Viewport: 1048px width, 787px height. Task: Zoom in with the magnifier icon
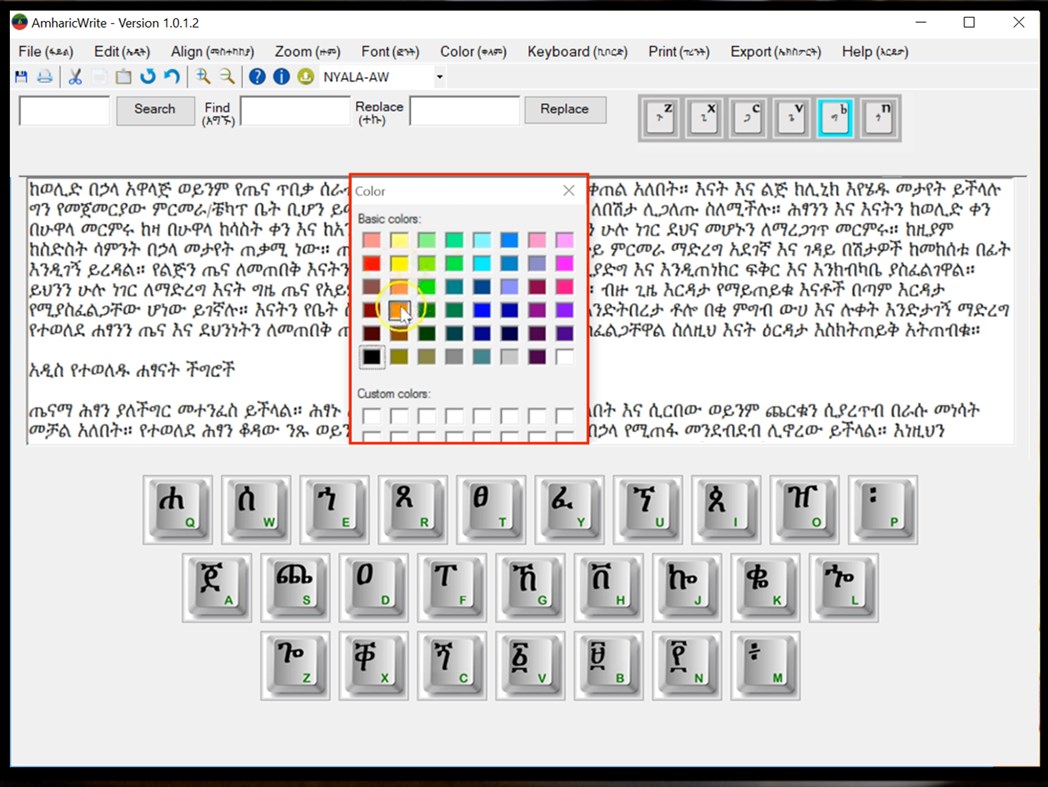pyautogui.click(x=204, y=76)
